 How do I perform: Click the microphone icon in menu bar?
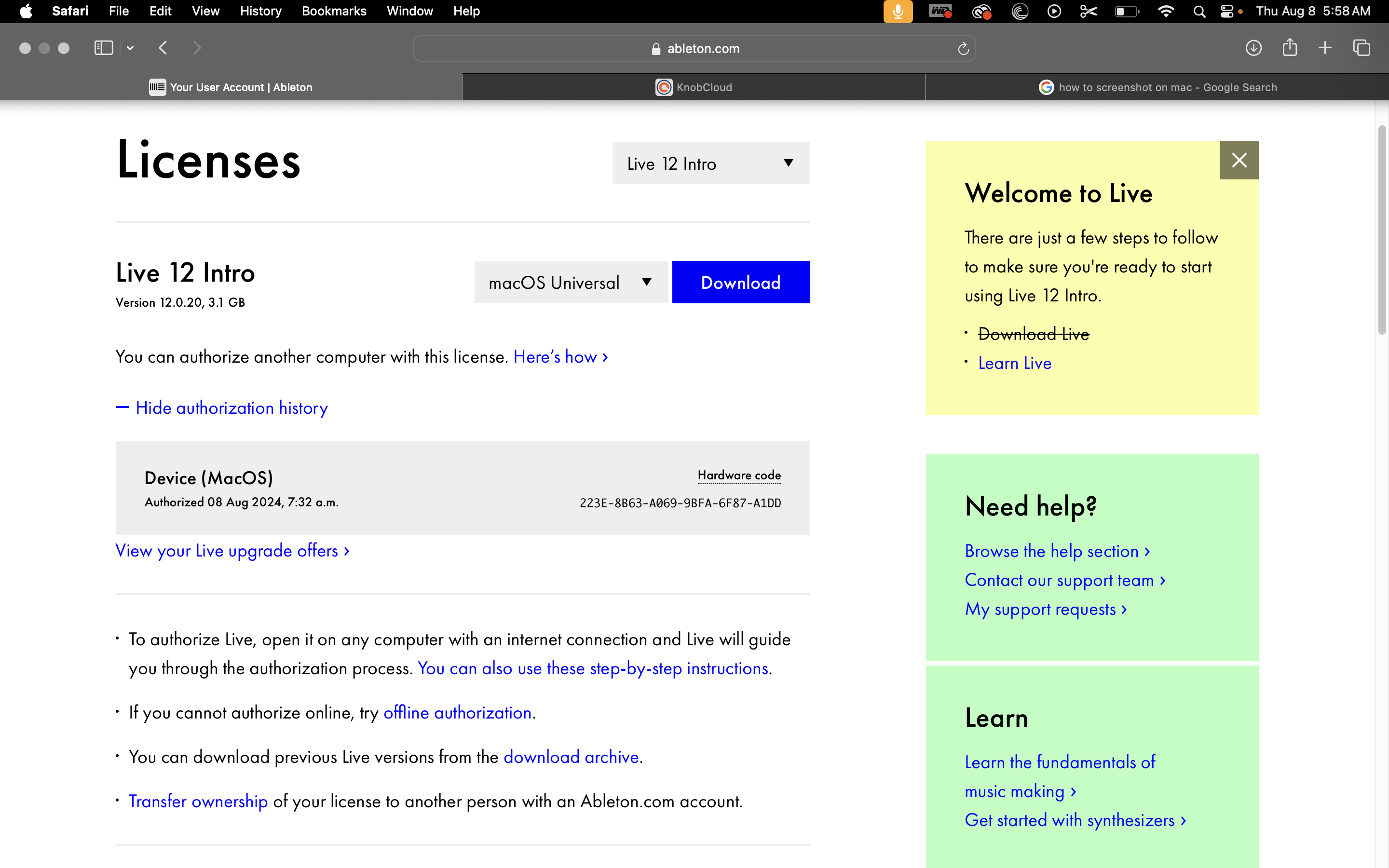click(x=898, y=12)
